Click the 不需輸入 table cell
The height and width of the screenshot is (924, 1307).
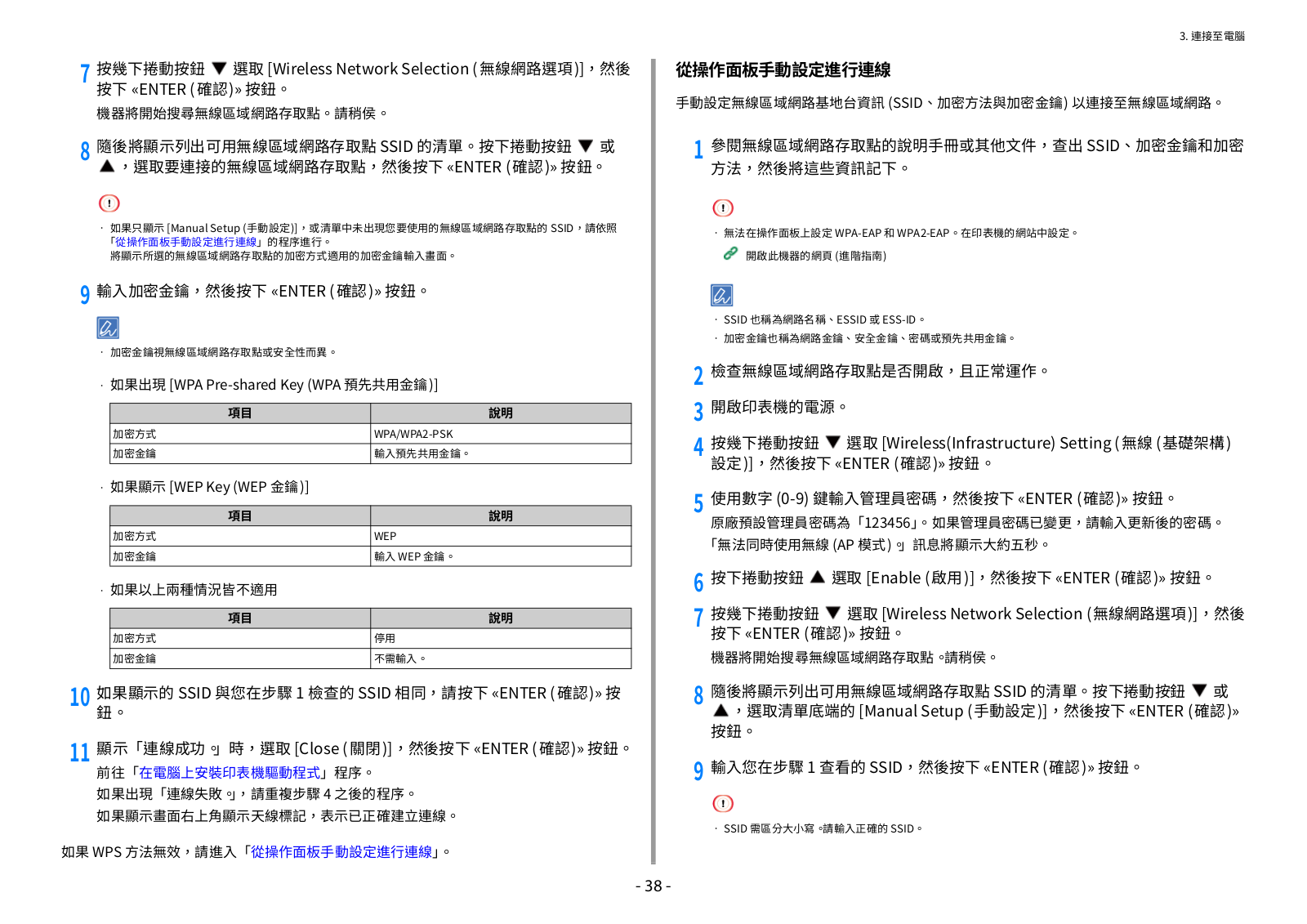[501, 658]
